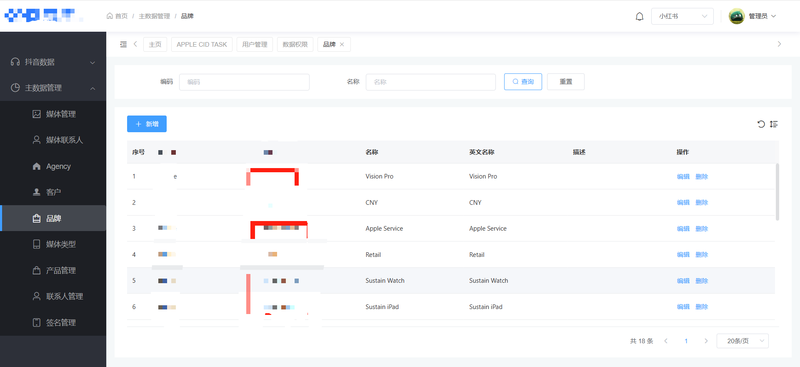This screenshot has height=367, width=800.
Task: Open the column settings icon
Action: tap(774, 124)
